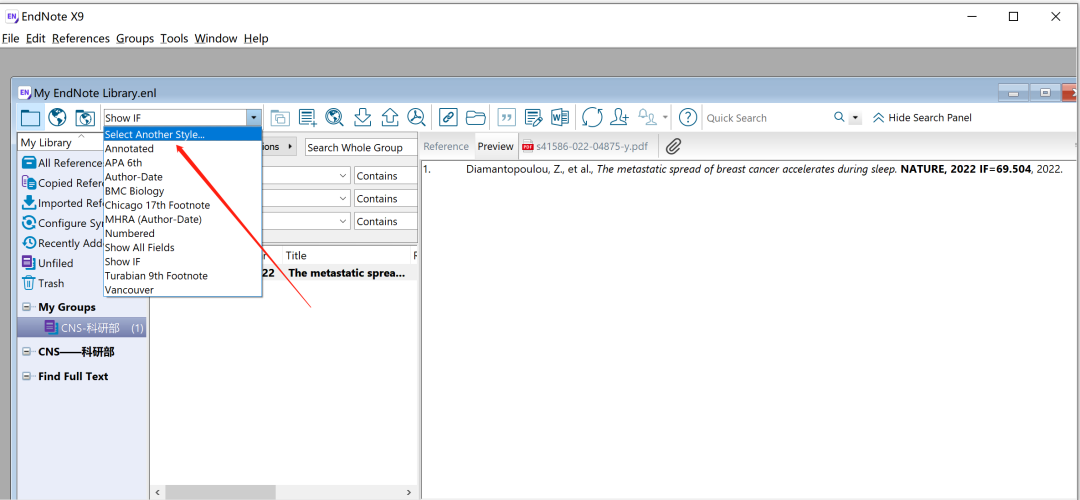Image resolution: width=1080 pixels, height=500 pixels.
Task: Click into the Quick Search field
Action: 768,118
